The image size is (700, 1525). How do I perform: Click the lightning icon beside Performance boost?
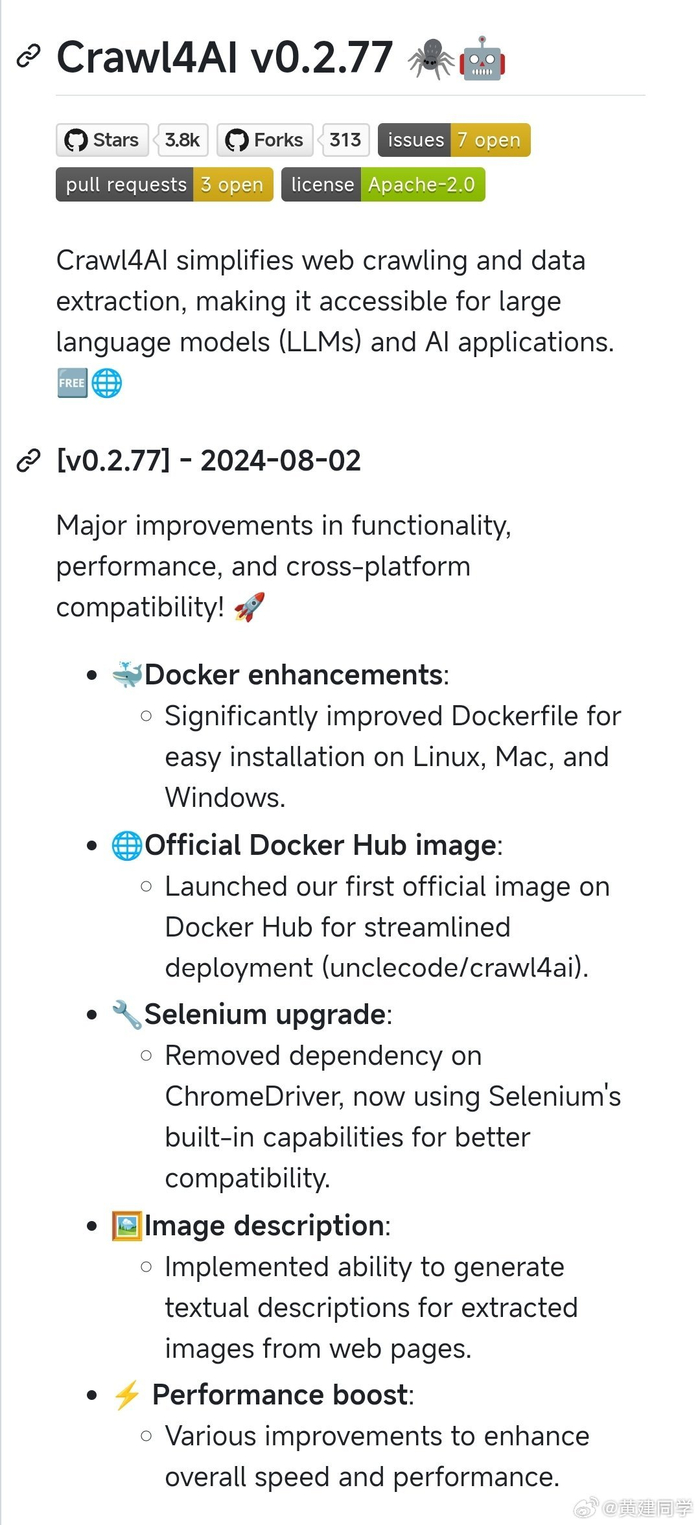pos(127,1395)
